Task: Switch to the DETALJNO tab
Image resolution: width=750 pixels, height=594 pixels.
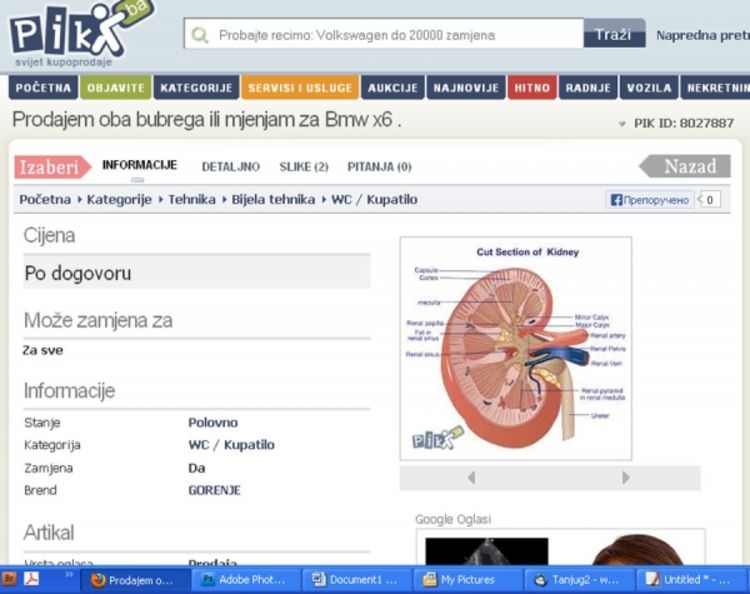Action: coord(231,166)
